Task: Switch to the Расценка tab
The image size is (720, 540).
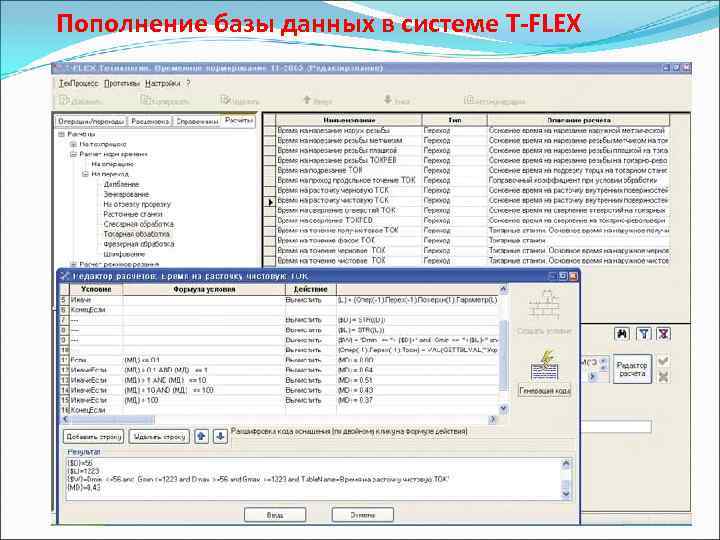Action: [150, 121]
